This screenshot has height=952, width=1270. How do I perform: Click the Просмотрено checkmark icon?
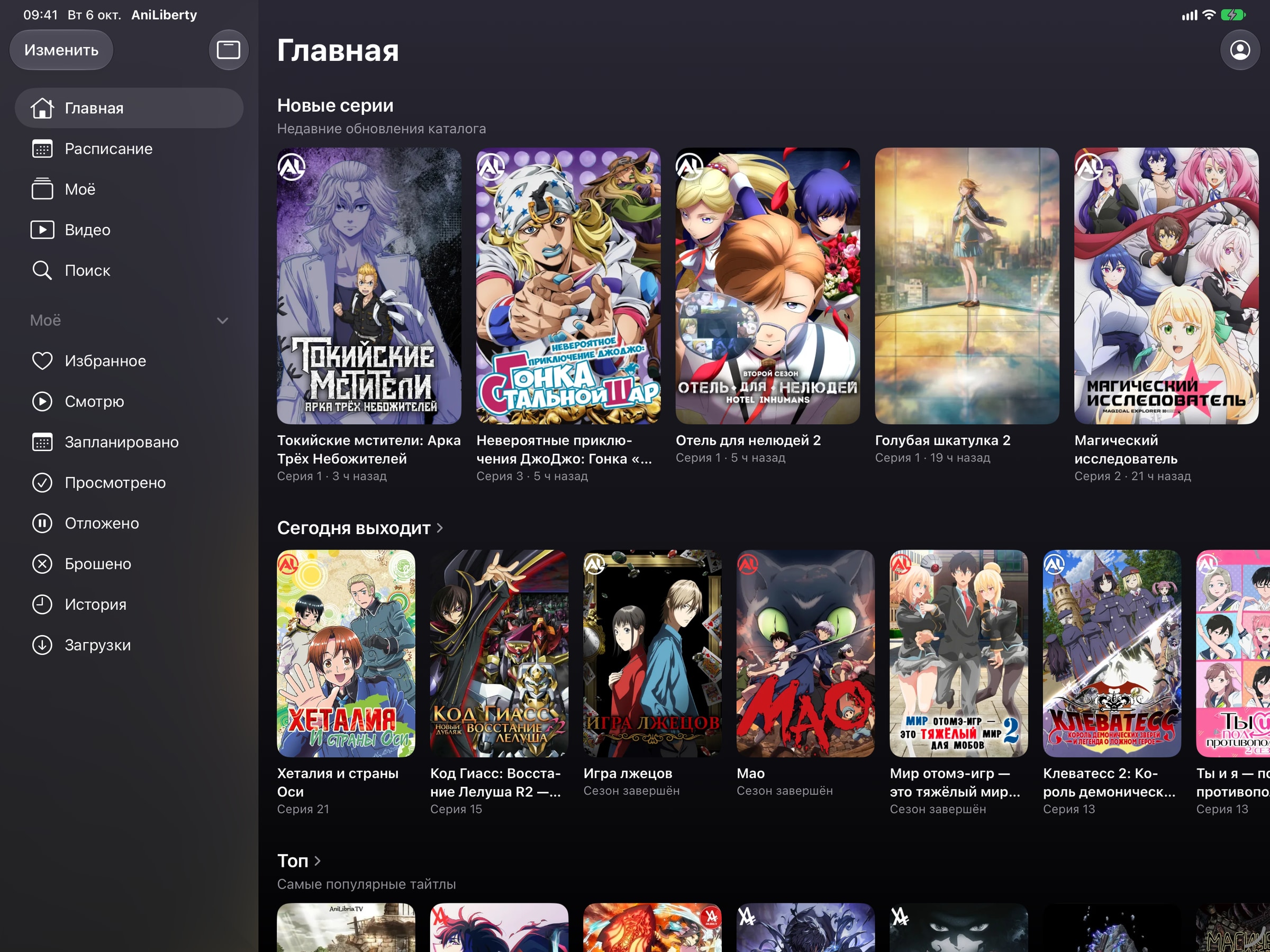42,482
